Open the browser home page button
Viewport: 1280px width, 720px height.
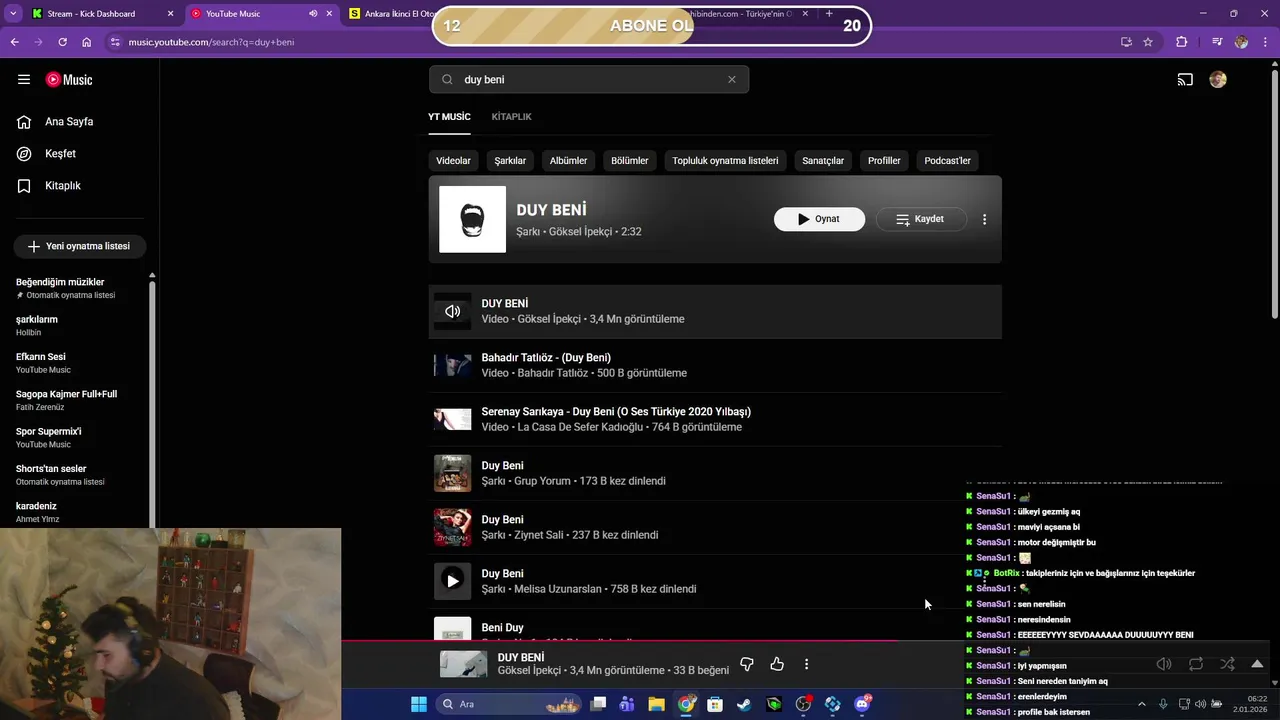[87, 42]
